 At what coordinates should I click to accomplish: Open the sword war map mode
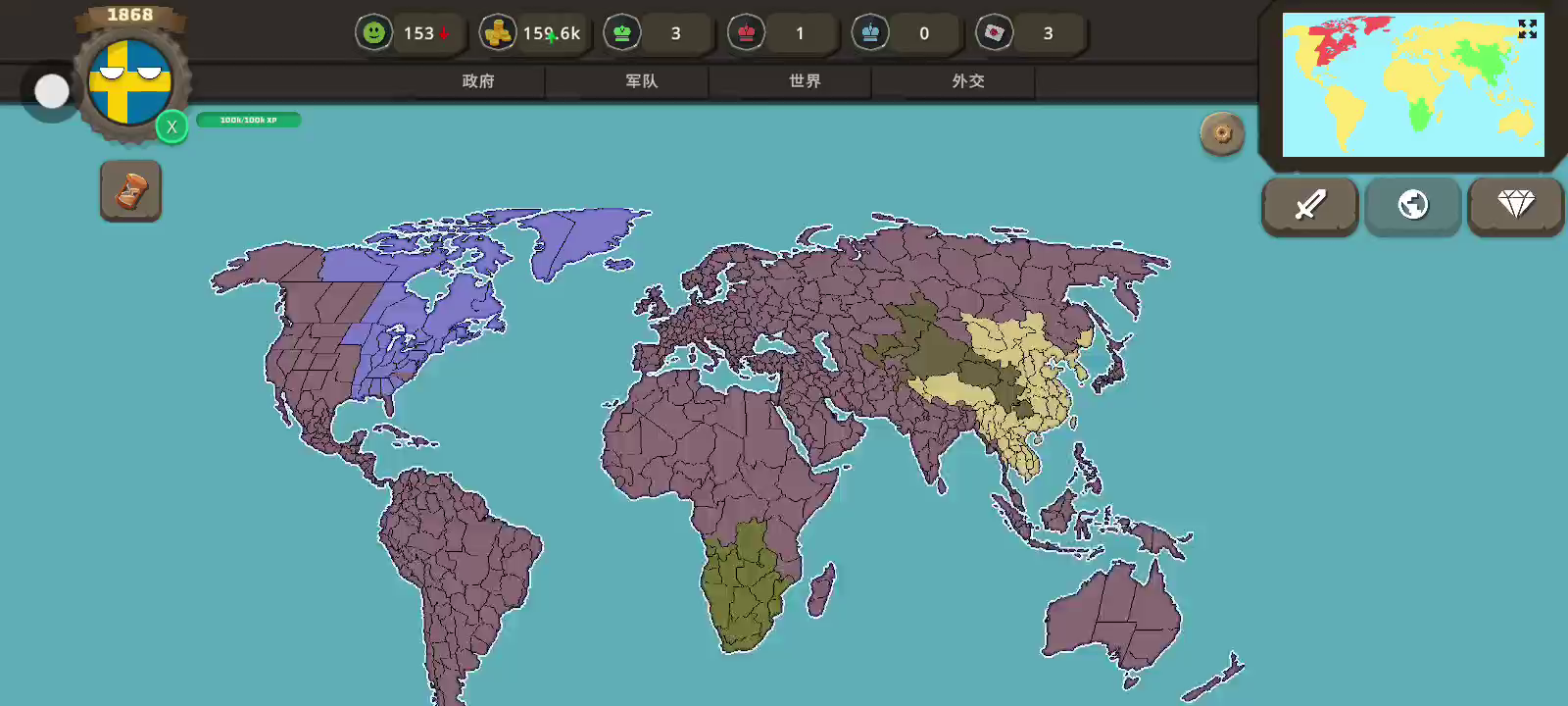1309,206
